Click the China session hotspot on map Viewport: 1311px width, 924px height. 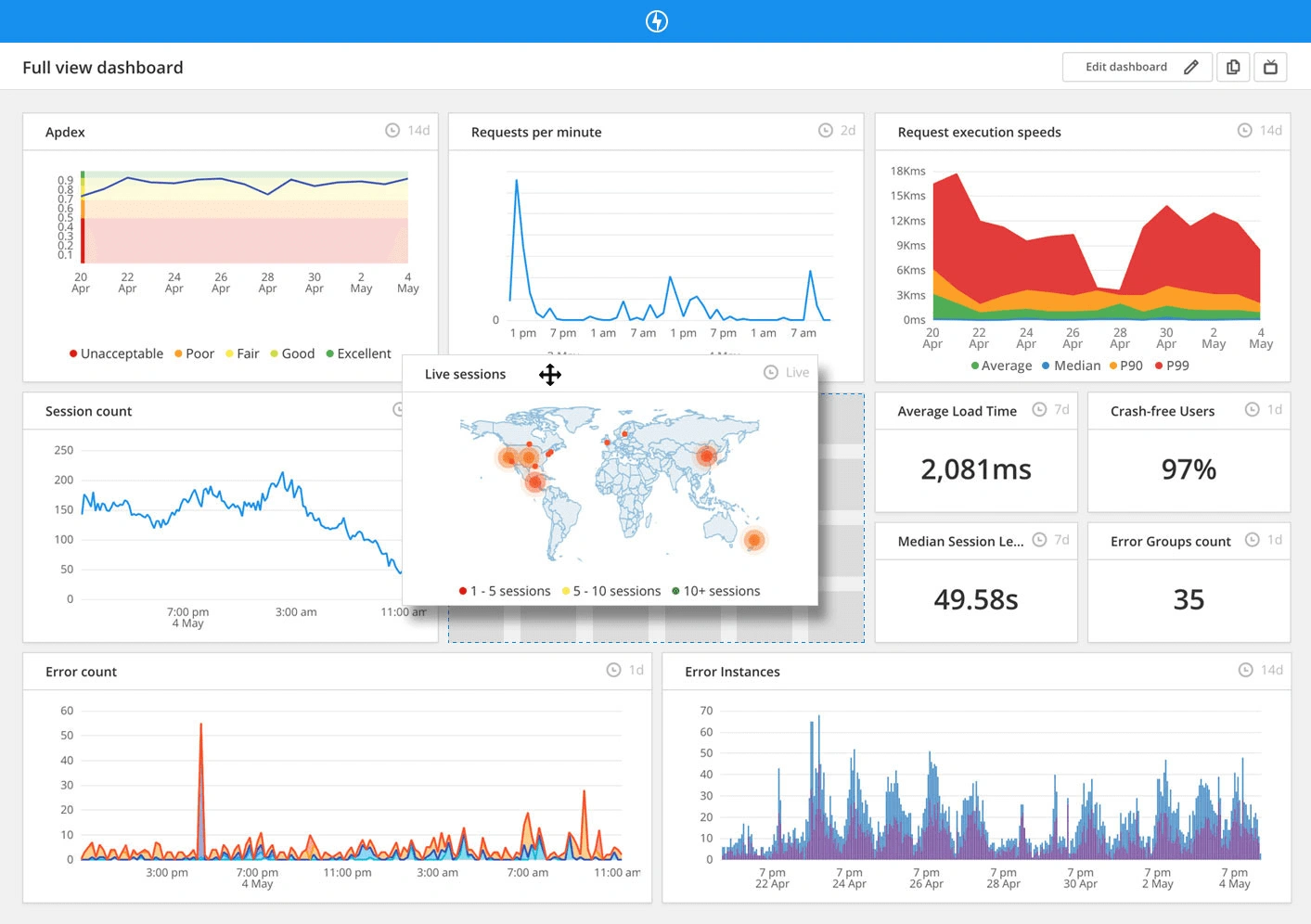coord(707,456)
